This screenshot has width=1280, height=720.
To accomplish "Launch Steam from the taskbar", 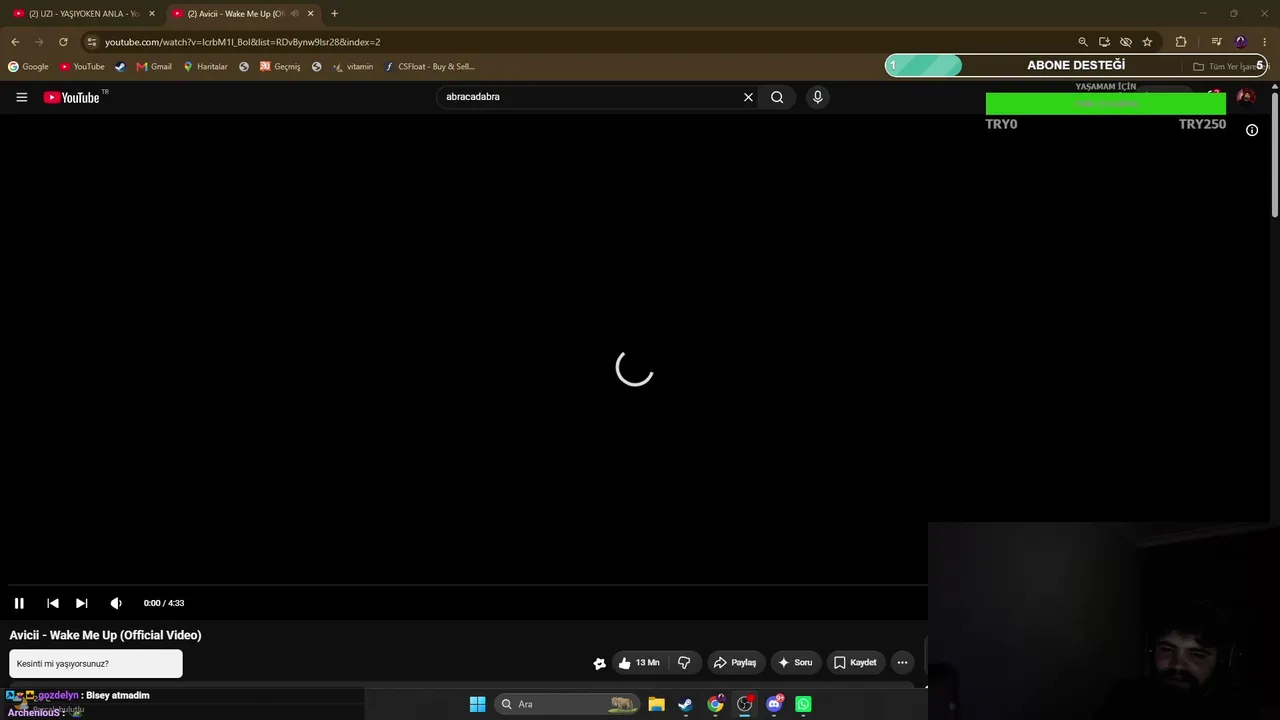I will tap(685, 704).
